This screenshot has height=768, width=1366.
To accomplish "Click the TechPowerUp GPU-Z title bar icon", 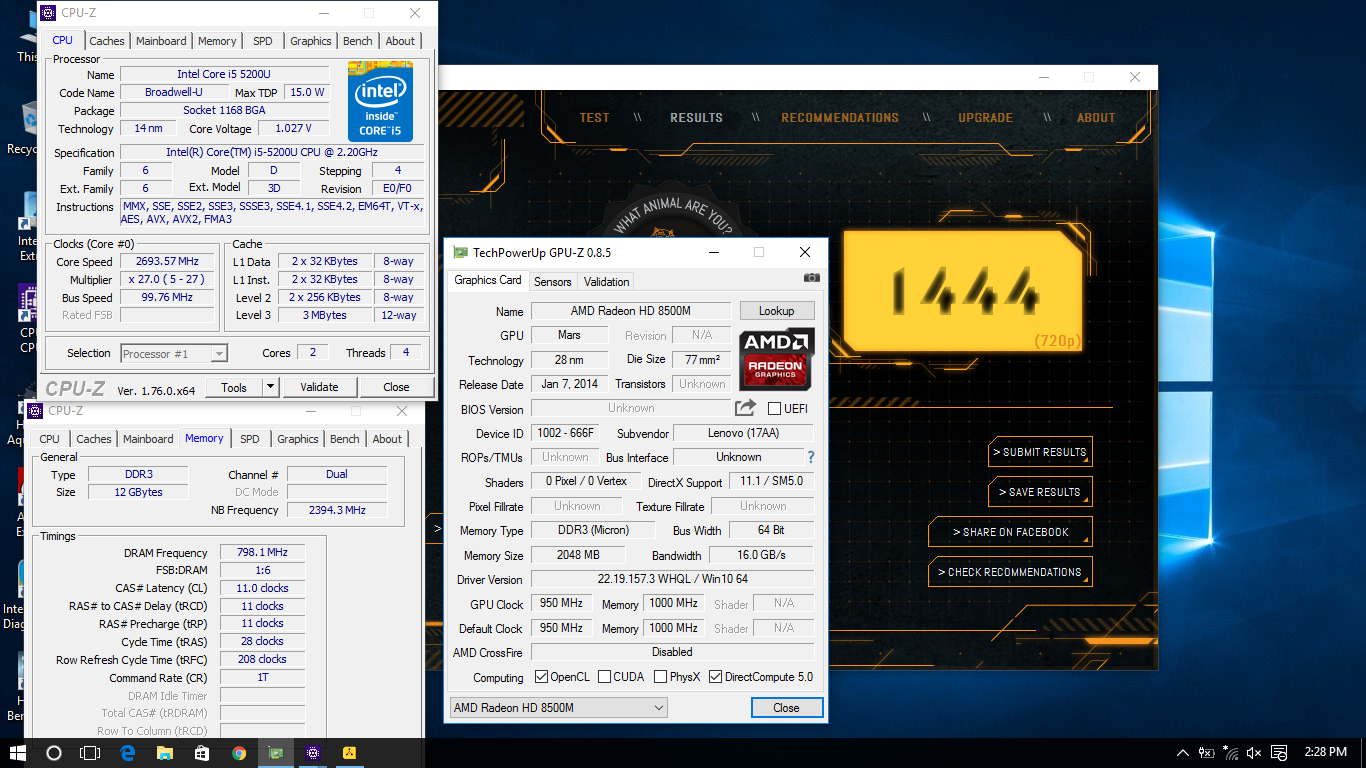I will 460,252.
